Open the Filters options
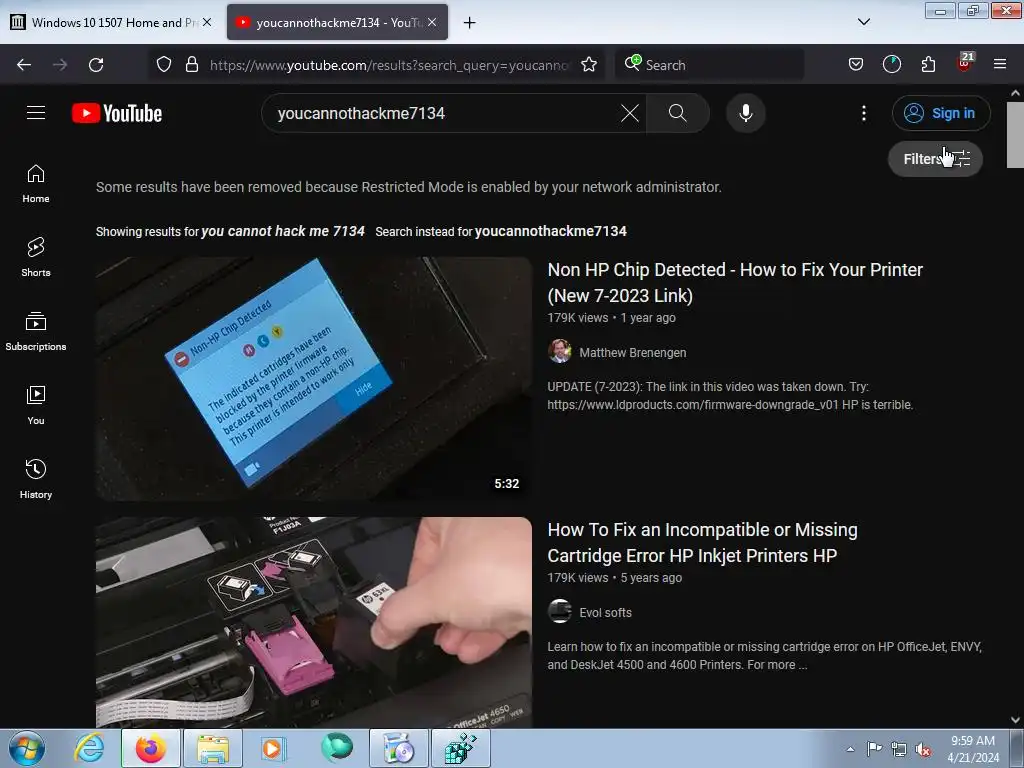The image size is (1024, 768). click(x=935, y=159)
